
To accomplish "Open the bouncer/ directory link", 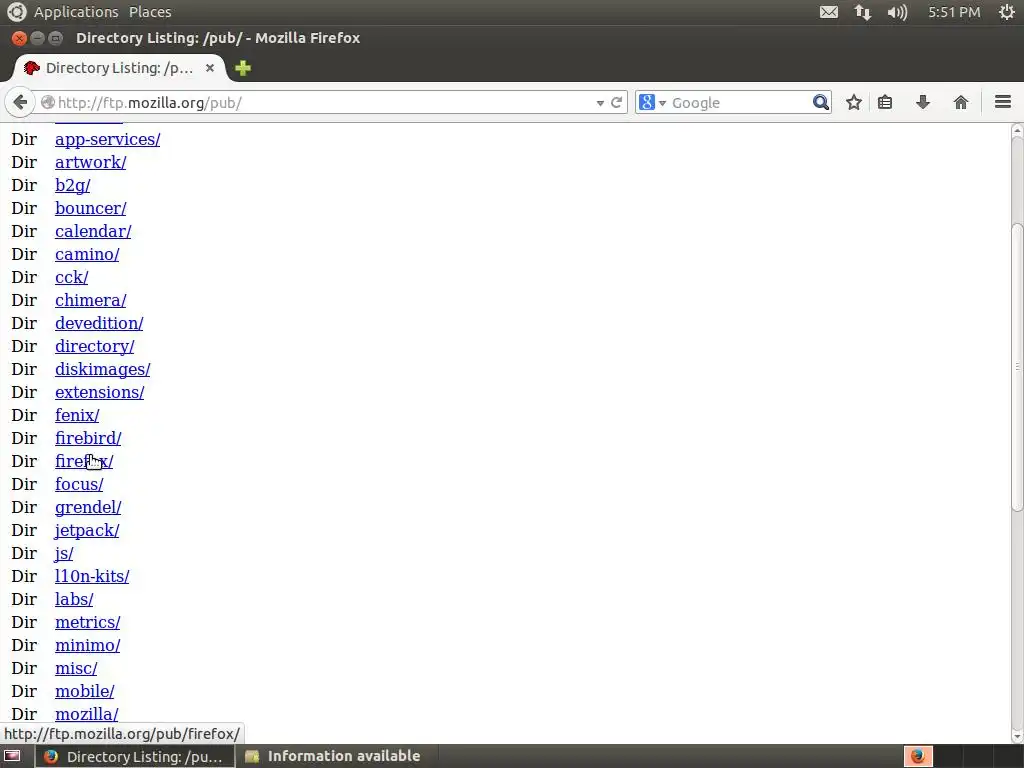I will click(x=91, y=208).
